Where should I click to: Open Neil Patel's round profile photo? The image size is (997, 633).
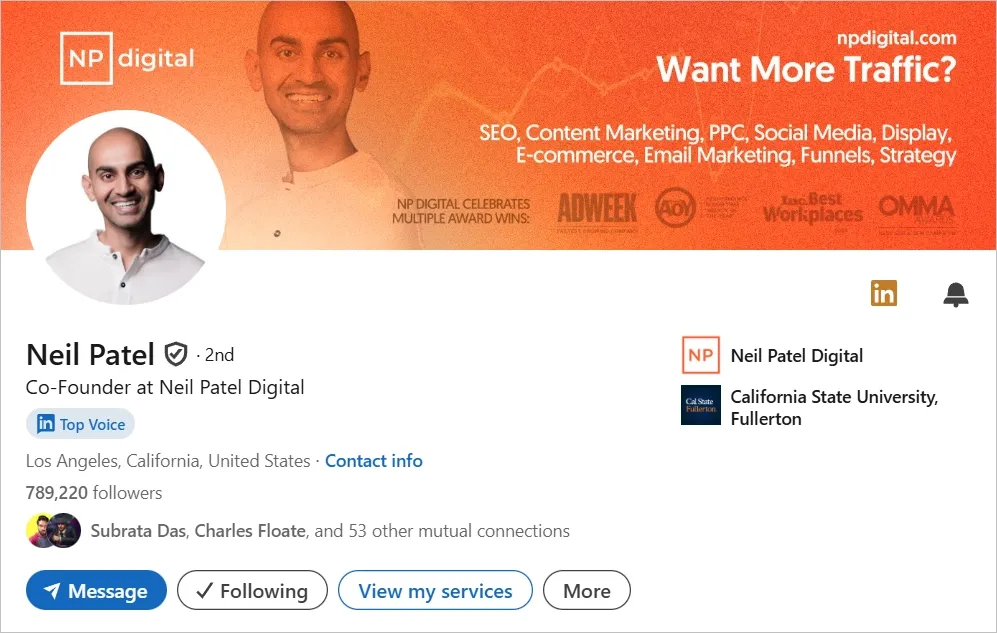(x=126, y=210)
